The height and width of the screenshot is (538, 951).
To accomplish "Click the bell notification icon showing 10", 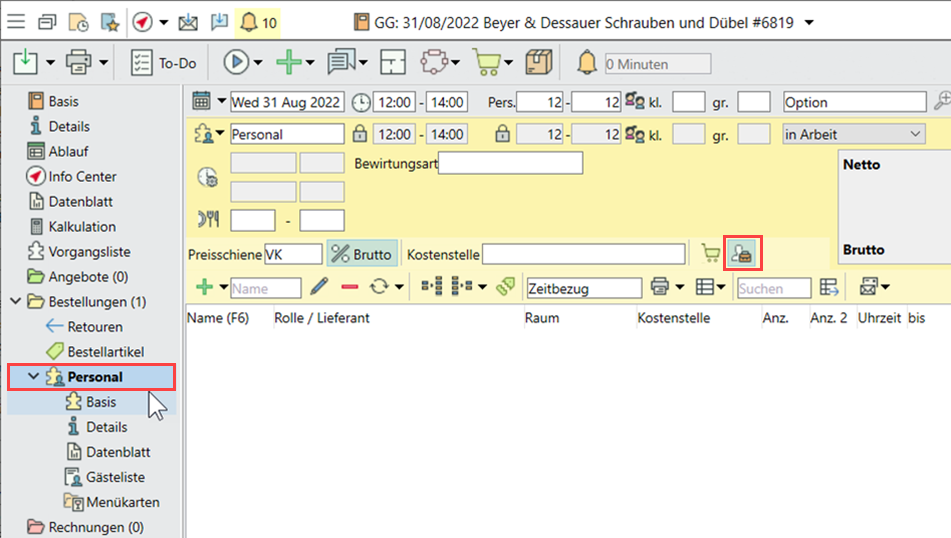I will pyautogui.click(x=257, y=22).
